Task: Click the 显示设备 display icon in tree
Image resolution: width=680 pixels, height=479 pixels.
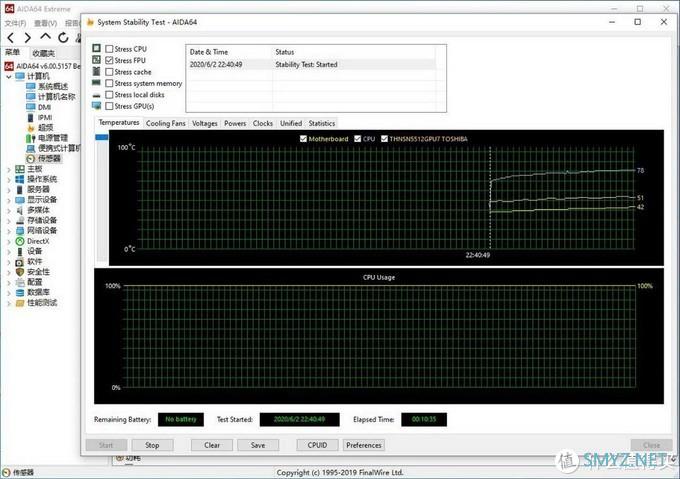Action: (x=20, y=200)
